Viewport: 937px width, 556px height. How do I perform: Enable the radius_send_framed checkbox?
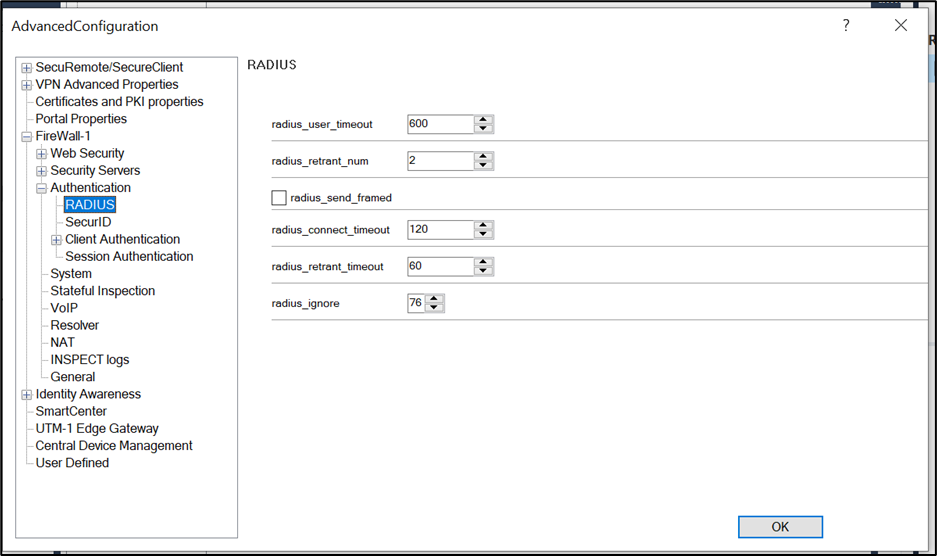pos(279,198)
